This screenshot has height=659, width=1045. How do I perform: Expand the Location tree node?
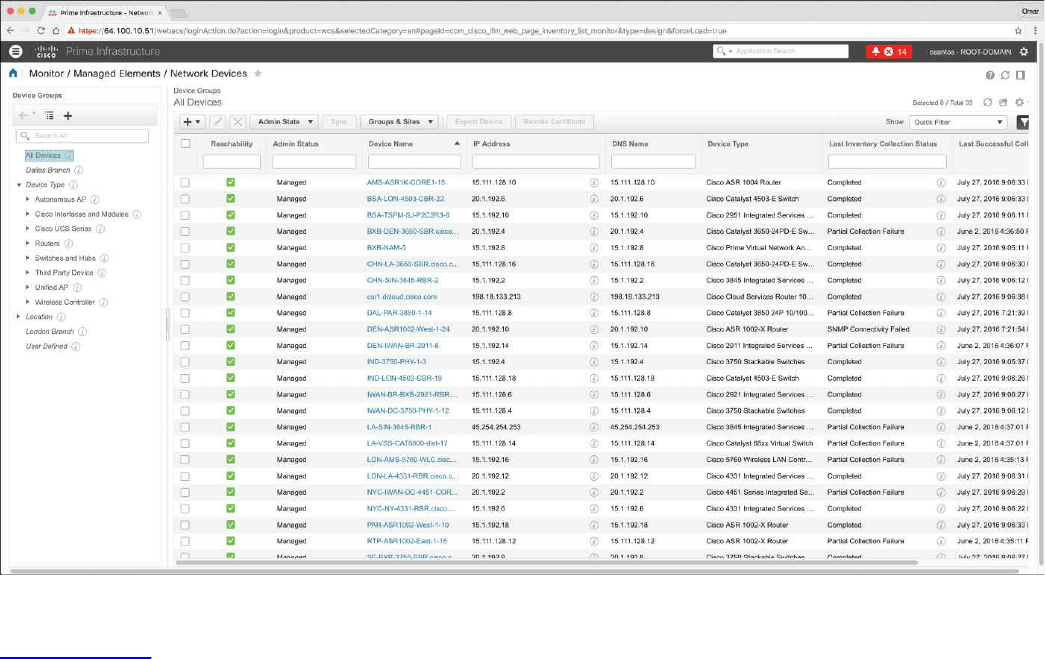coord(19,317)
